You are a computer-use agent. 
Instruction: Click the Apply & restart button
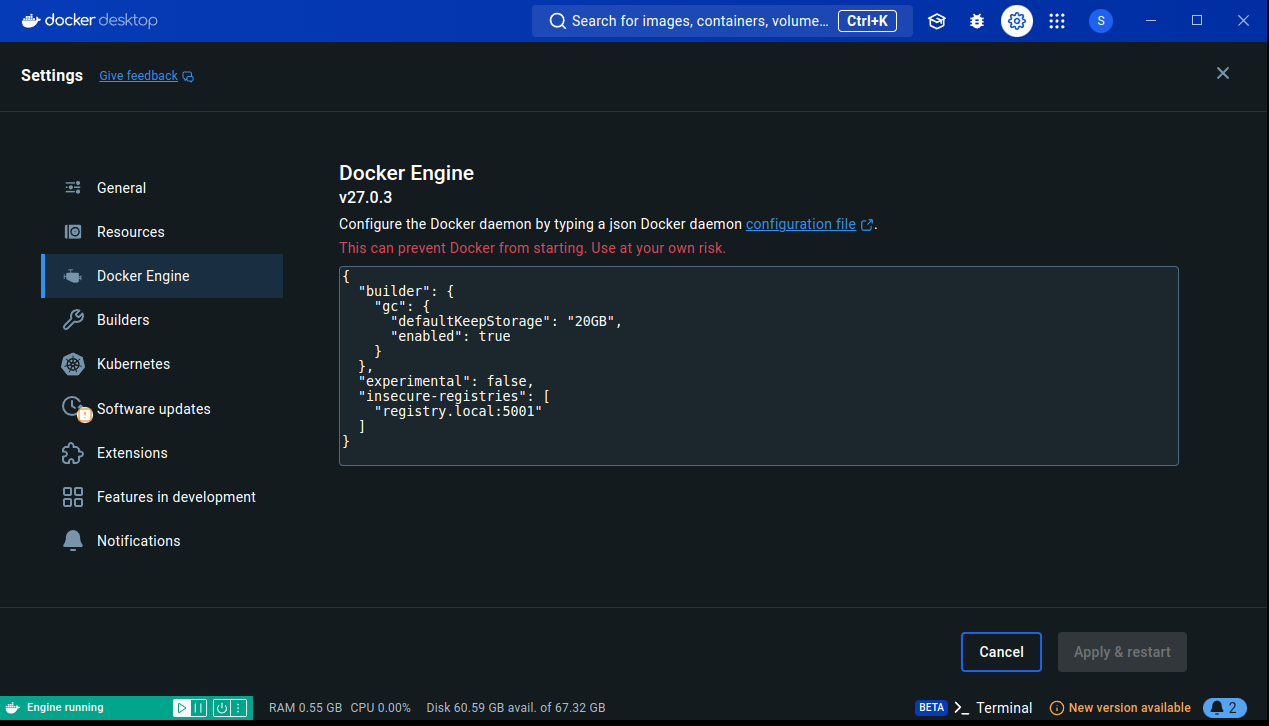pos(1122,652)
